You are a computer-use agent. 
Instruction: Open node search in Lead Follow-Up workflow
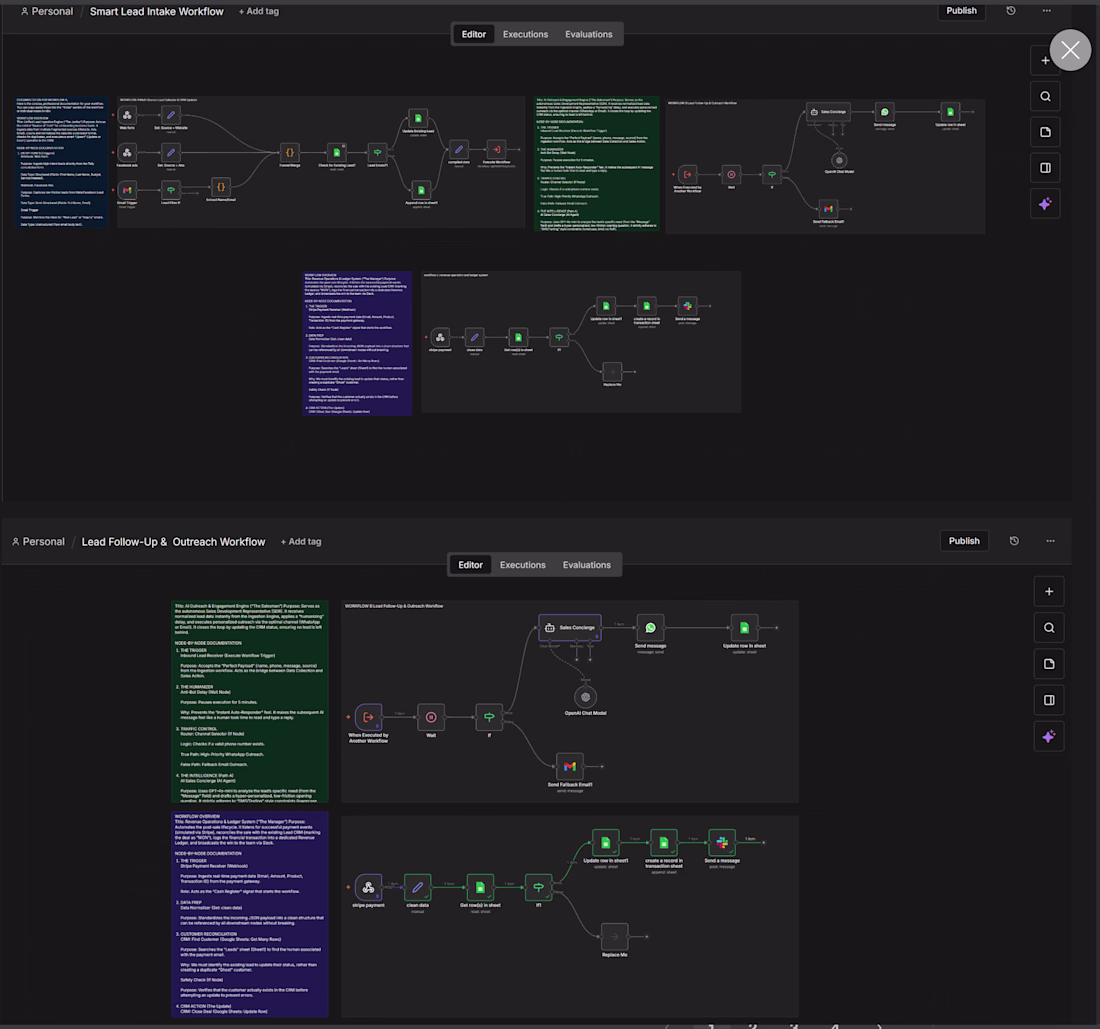point(1049,628)
